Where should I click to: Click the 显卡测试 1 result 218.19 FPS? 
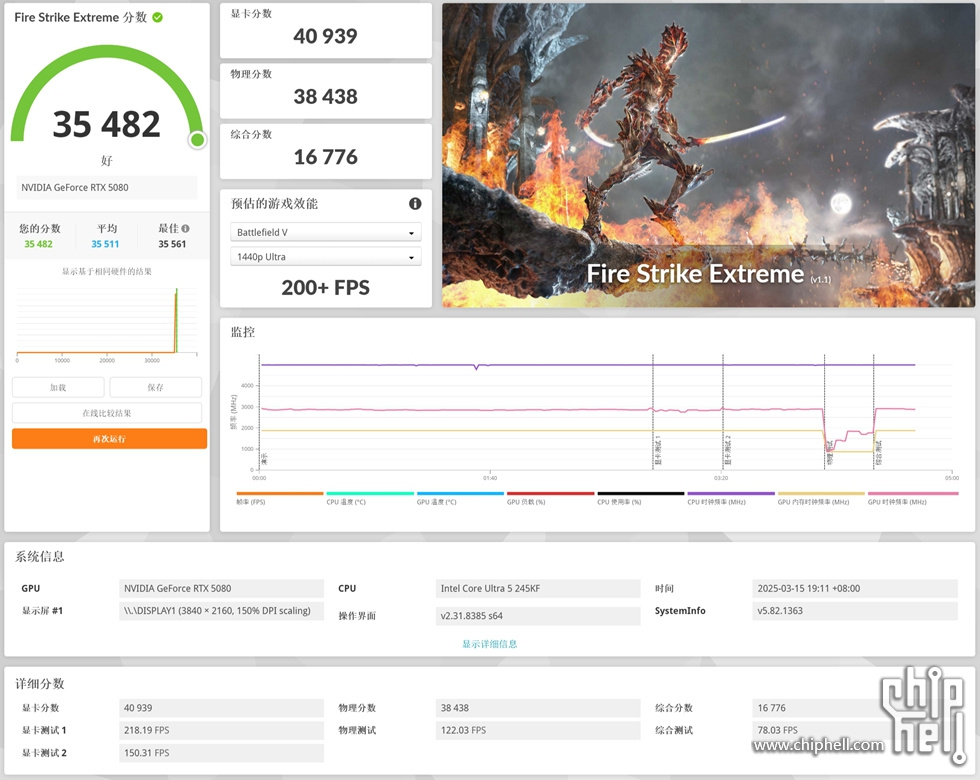coord(221,731)
